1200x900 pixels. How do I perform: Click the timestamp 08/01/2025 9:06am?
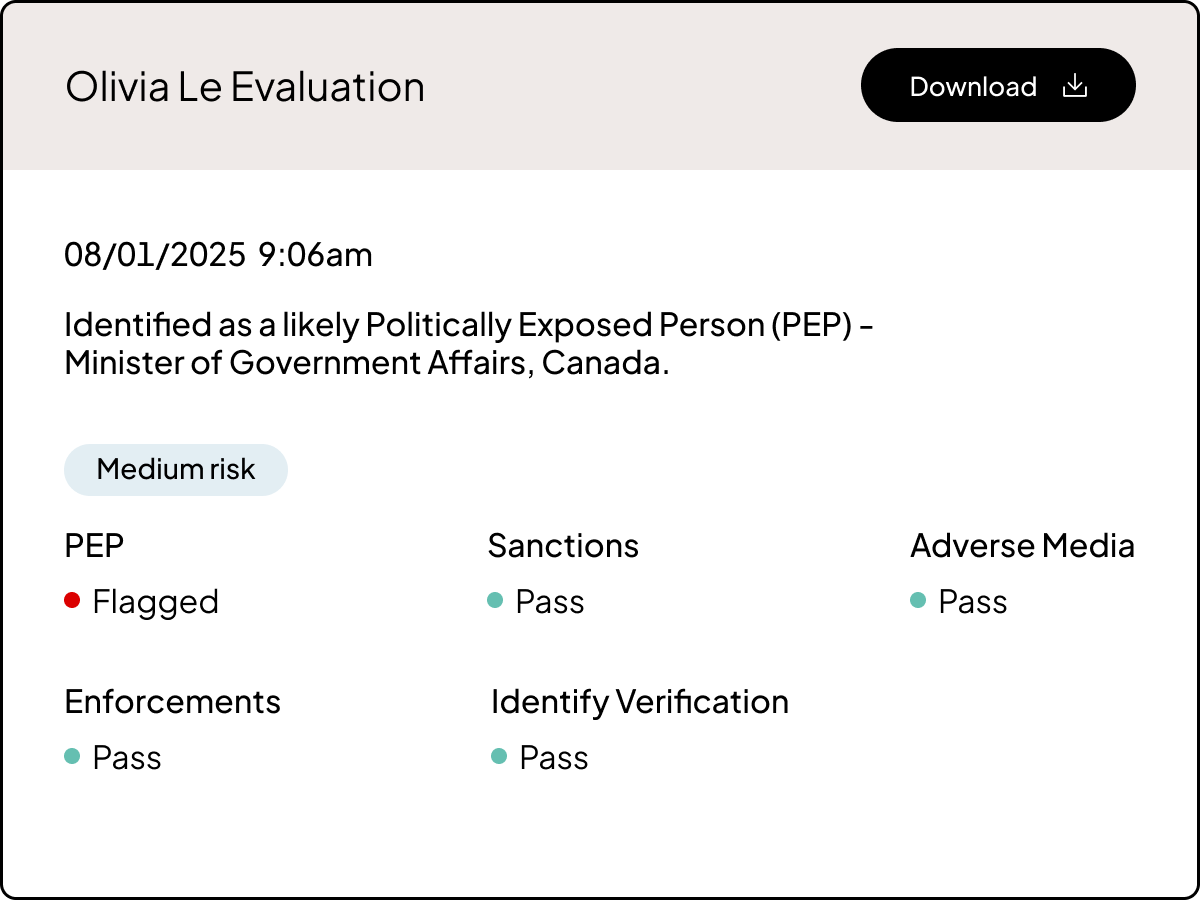[x=218, y=254]
